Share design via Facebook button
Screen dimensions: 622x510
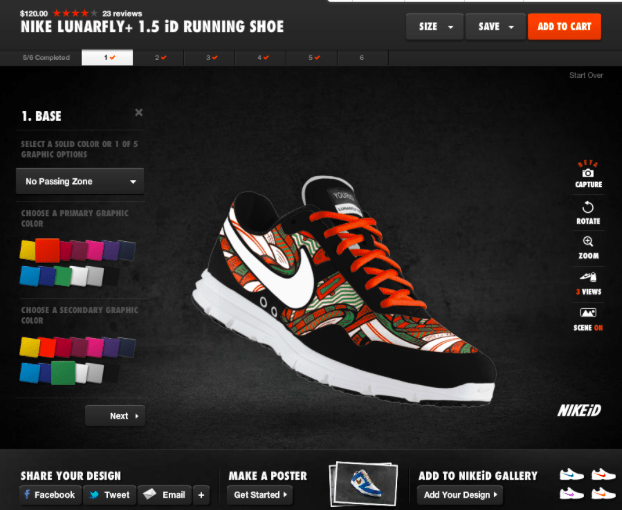coord(50,494)
